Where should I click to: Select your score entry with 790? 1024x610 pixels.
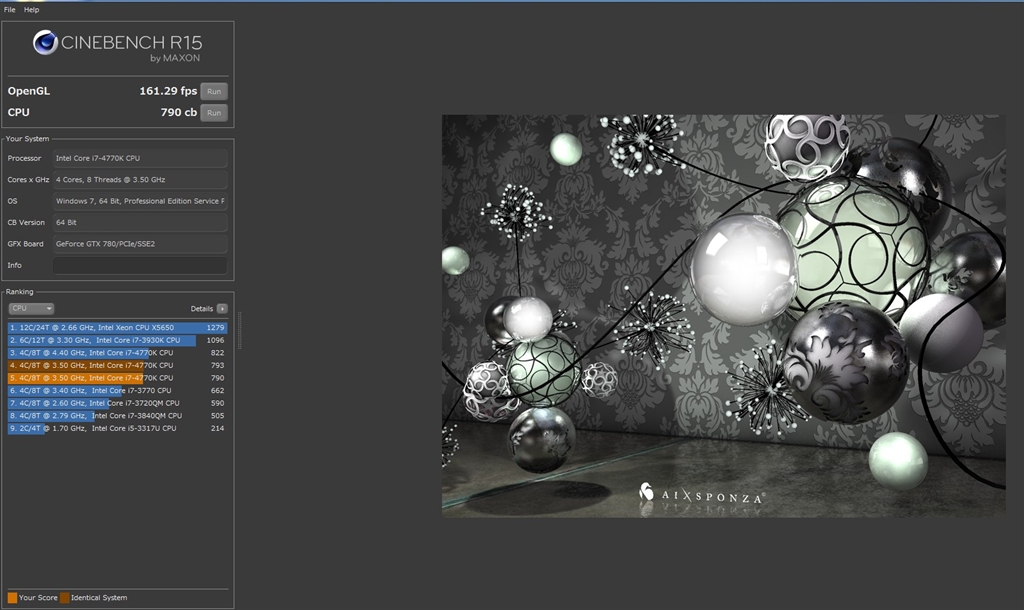pos(118,378)
